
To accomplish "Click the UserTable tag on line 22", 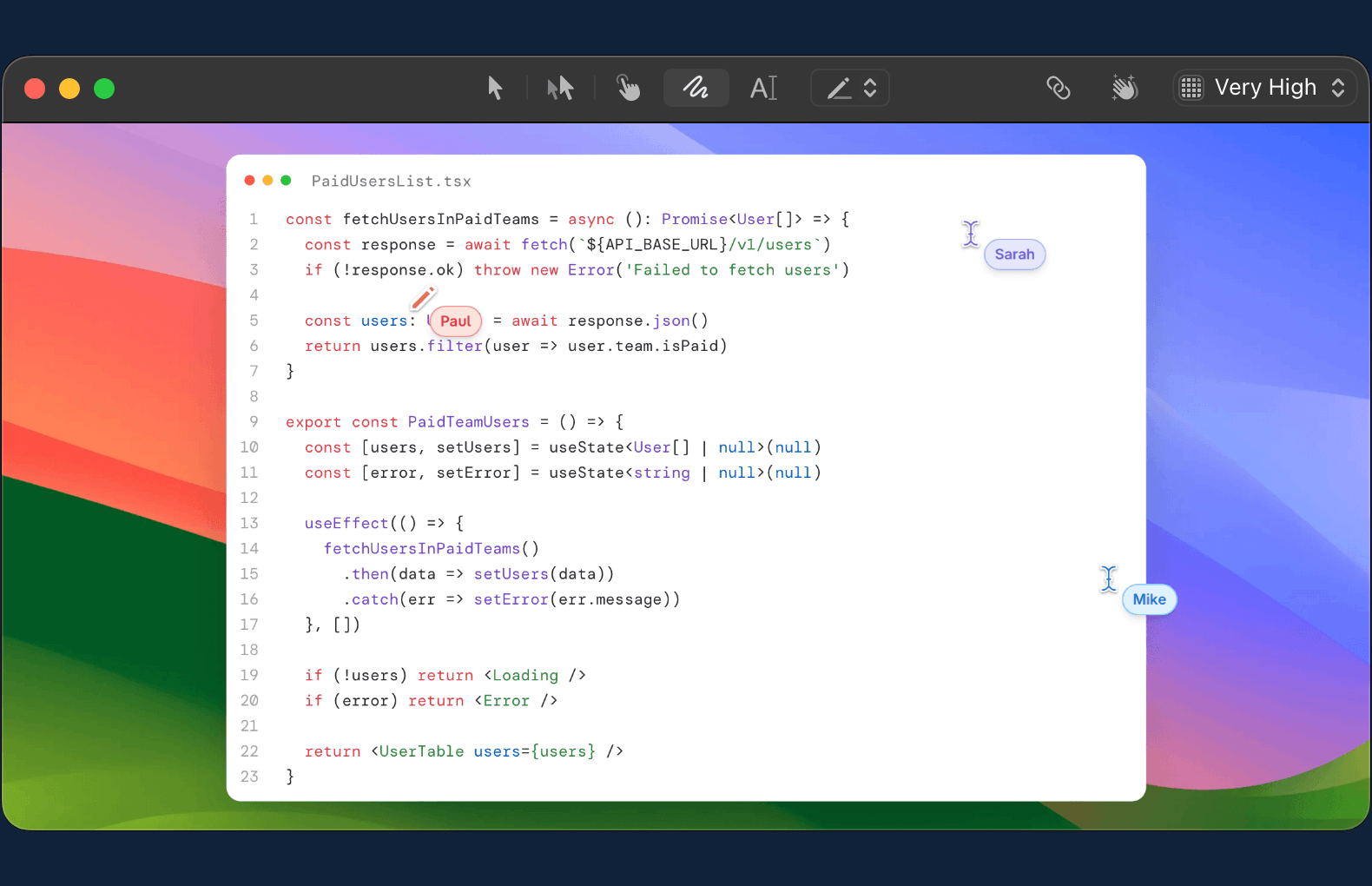I will click(421, 751).
